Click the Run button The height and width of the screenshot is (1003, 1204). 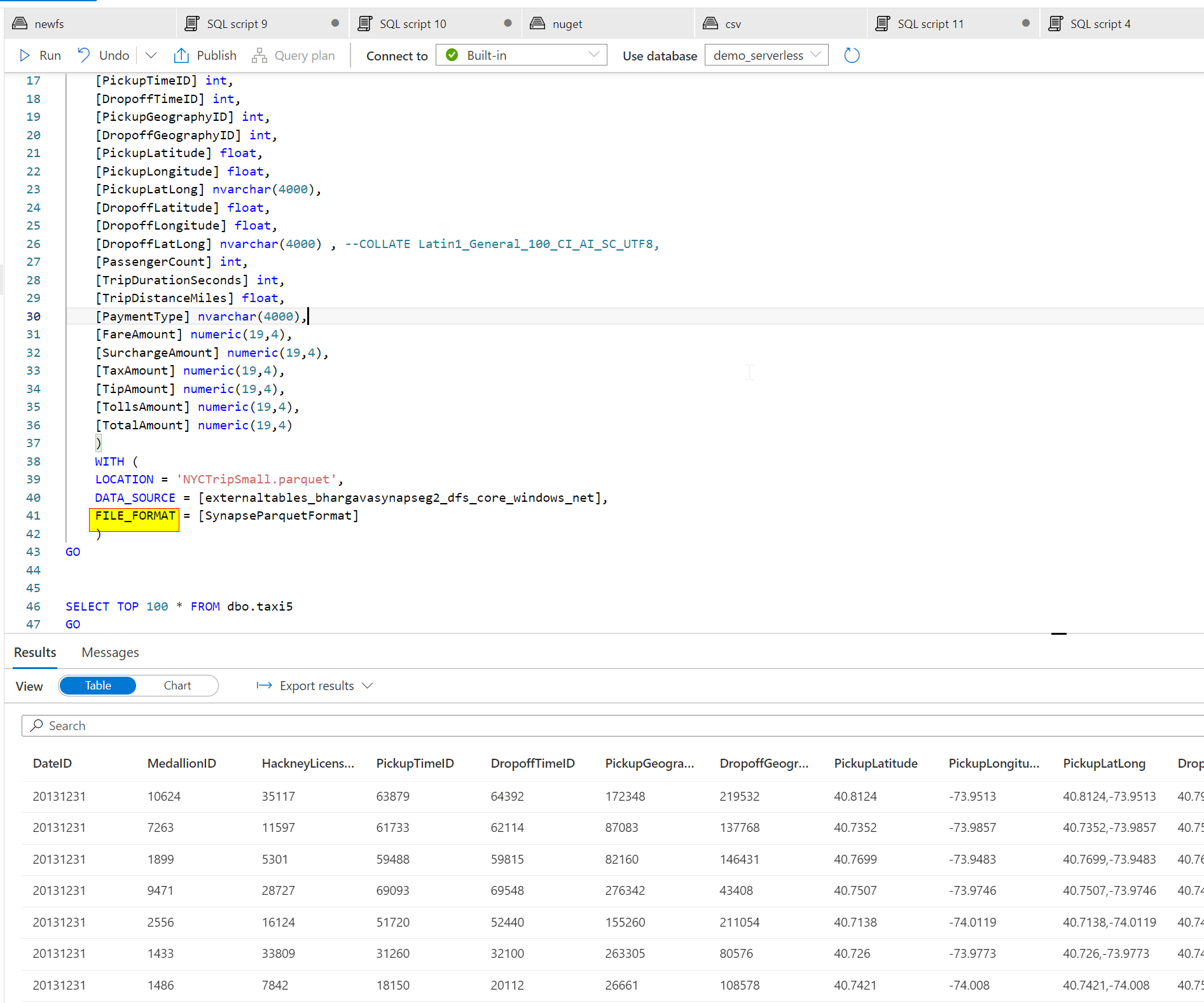[39, 55]
